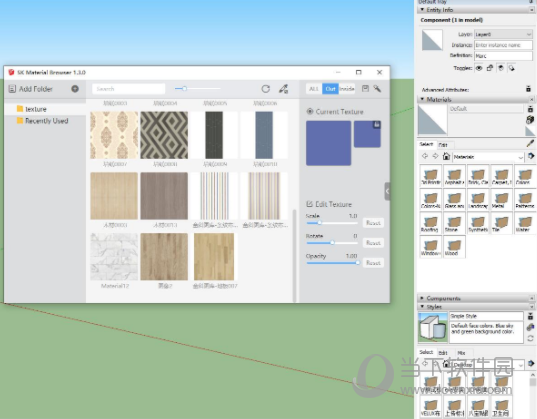537x419 pixels.
Task: Click in the material Search field
Action: [128, 89]
